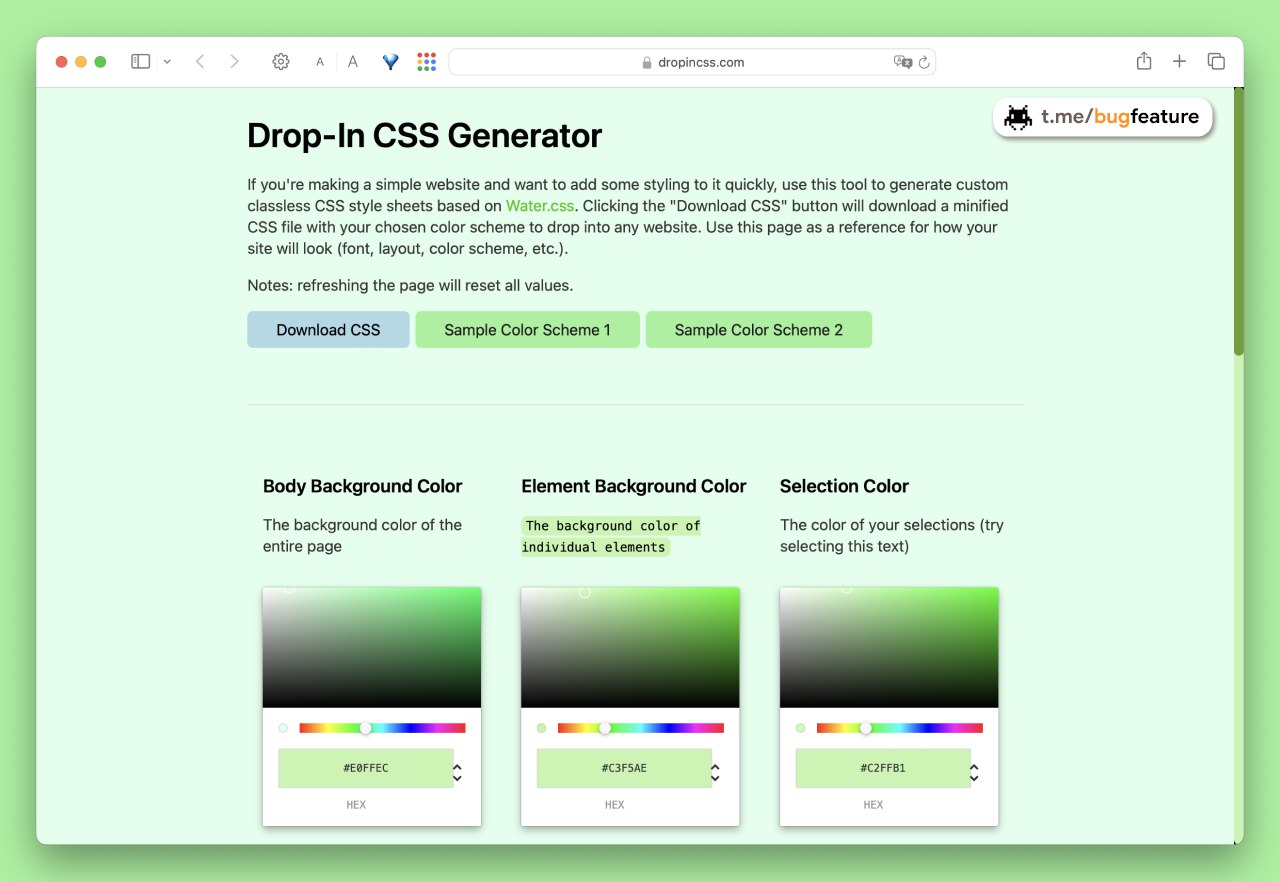Viewport: 1280px width, 882px height.
Task: Open the blue funnel extension icon
Action: point(391,62)
